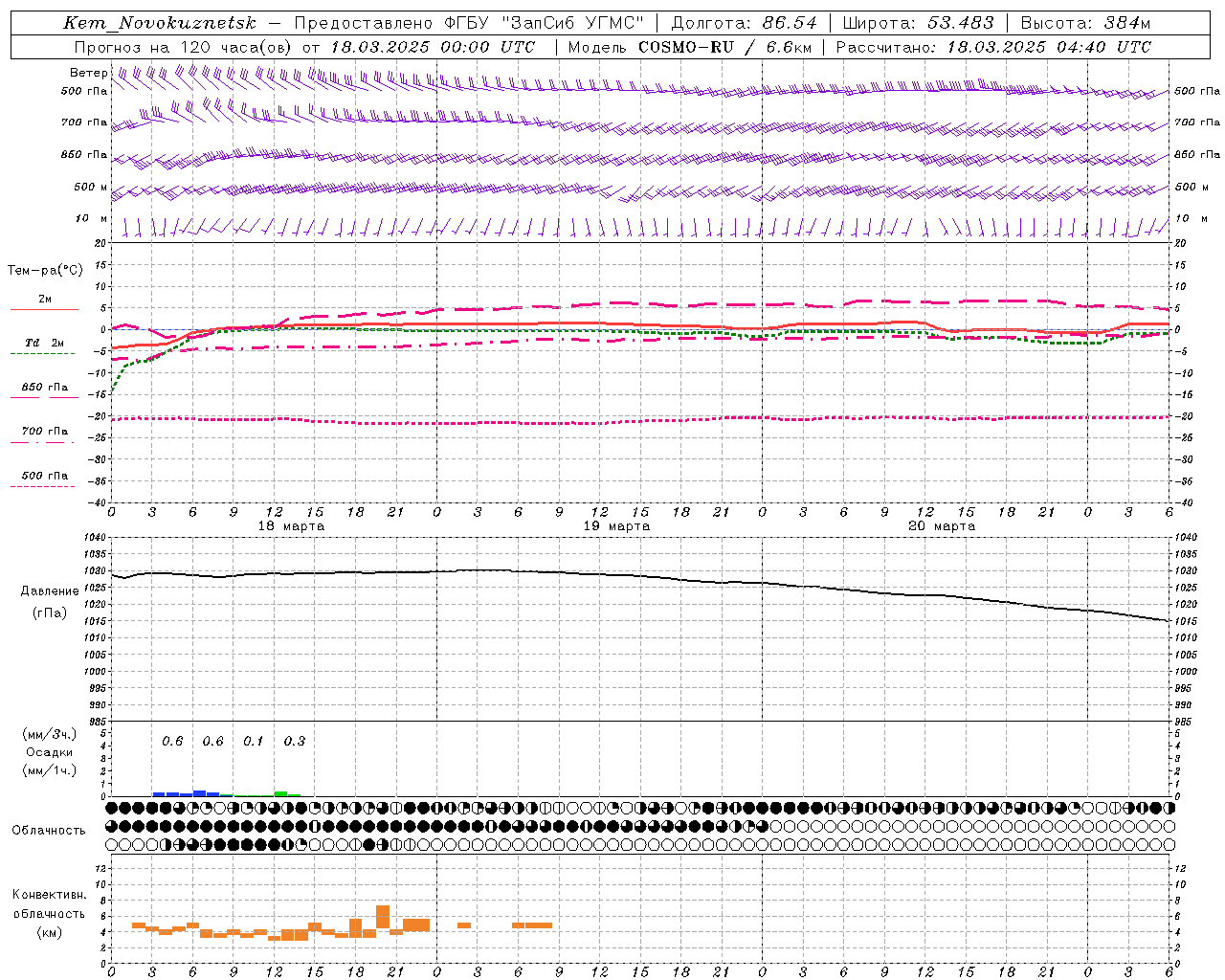The image size is (1225, 980).
Task: Click the 'Высота: 384м' elevation value
Action: pos(1085,23)
